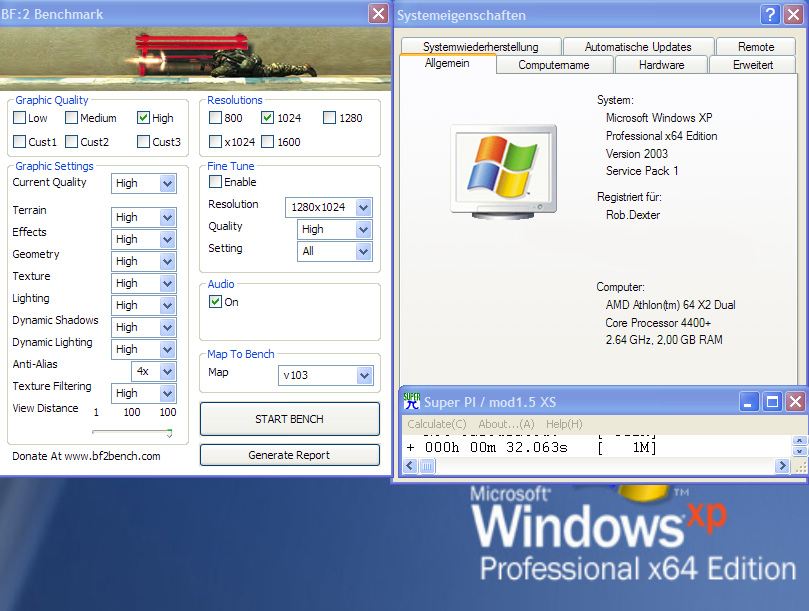Image resolution: width=809 pixels, height=611 pixels.
Task: Click the View Distance slider handle
Action: click(x=169, y=433)
